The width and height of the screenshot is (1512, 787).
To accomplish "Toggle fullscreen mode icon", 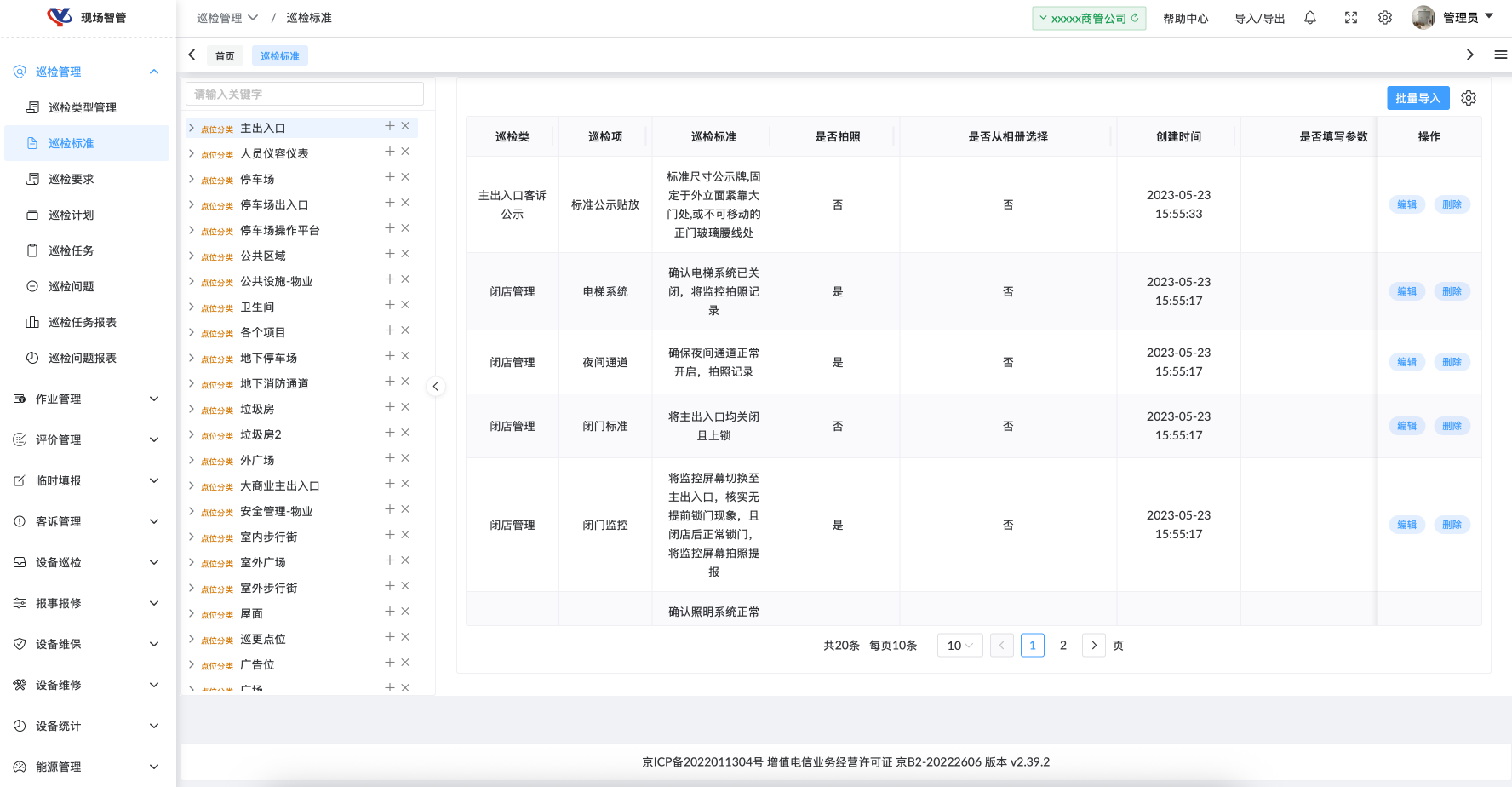I will tap(1351, 18).
